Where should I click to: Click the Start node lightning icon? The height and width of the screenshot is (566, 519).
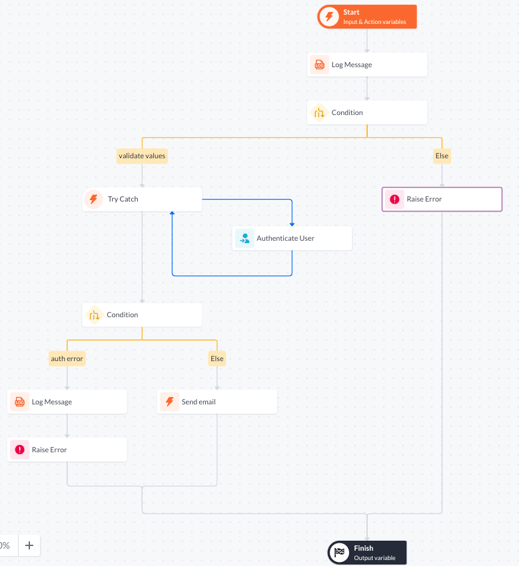tap(329, 17)
